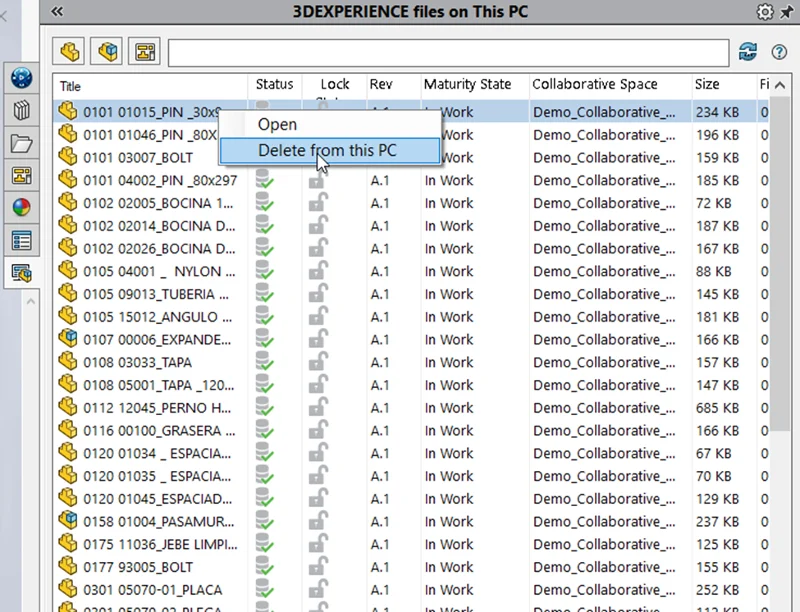Collapse the panel with double-chevron arrow
Viewport: 800px width, 612px height.
pyautogui.click(x=57, y=11)
